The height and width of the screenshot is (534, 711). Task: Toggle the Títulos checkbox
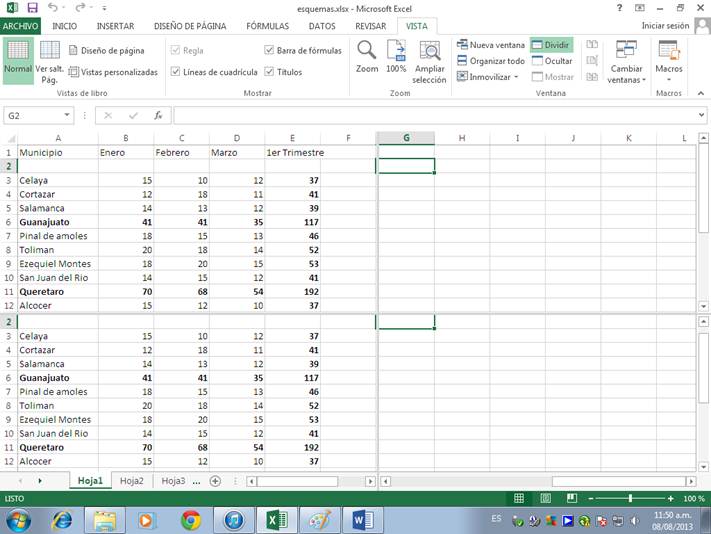tap(270, 72)
